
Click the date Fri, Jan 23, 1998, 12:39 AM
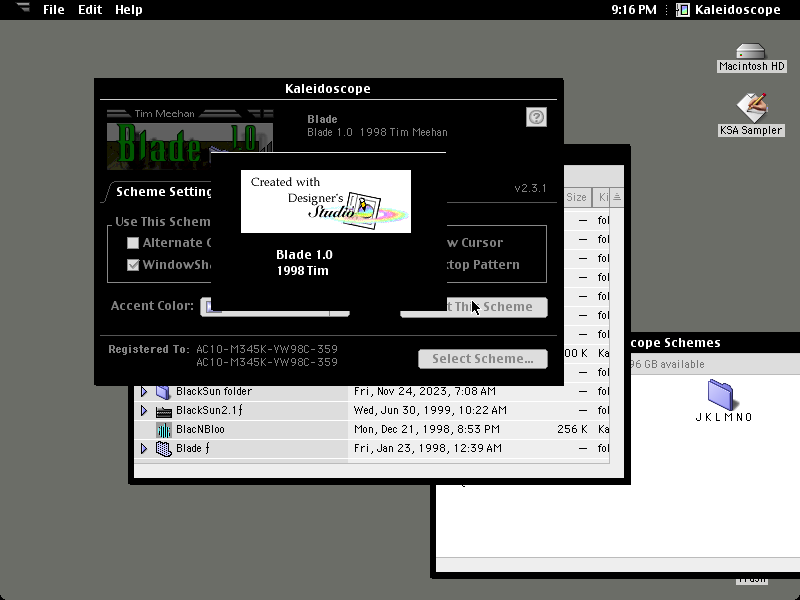click(428, 448)
